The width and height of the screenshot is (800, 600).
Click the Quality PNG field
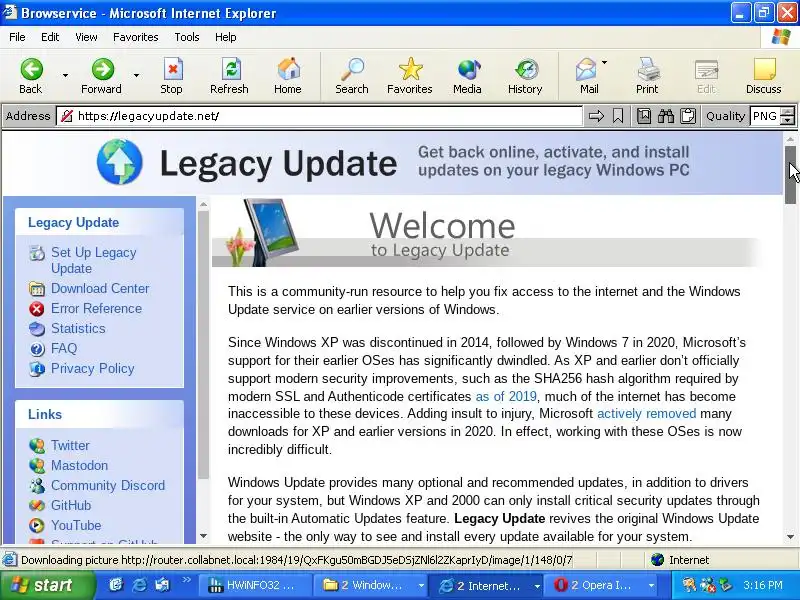click(765, 116)
